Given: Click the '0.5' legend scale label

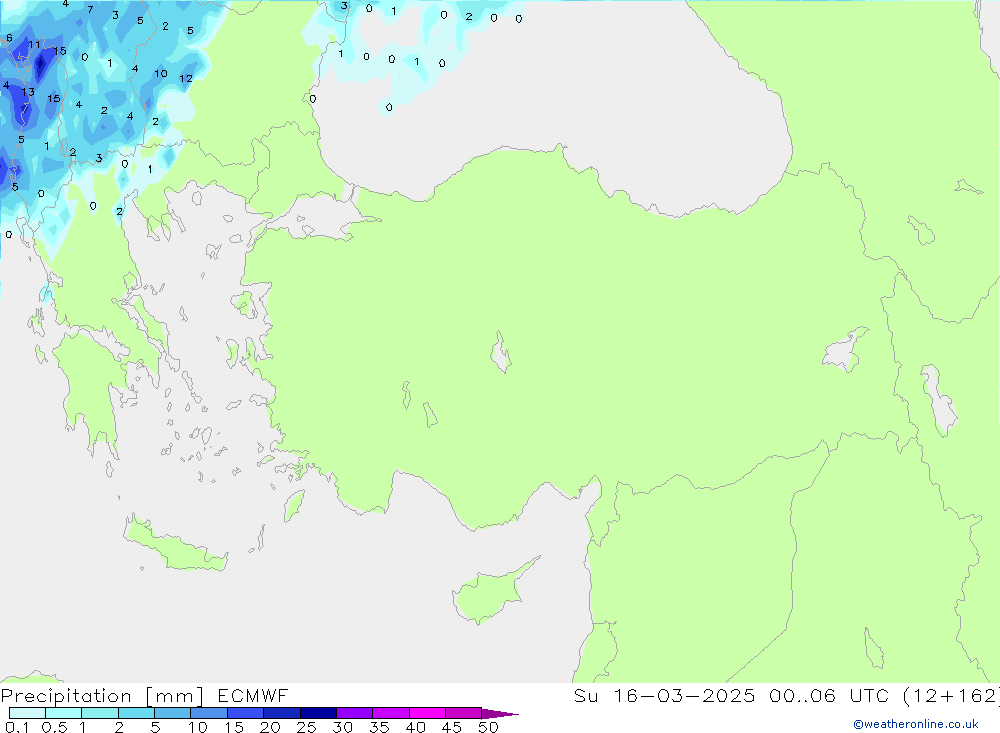Looking at the screenshot, I should click(x=54, y=727).
